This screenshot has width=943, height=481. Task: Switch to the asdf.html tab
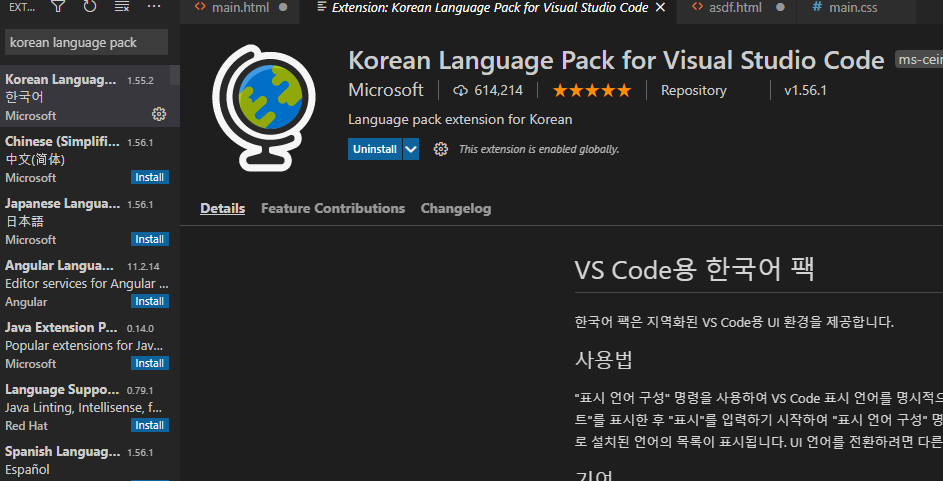(x=738, y=8)
